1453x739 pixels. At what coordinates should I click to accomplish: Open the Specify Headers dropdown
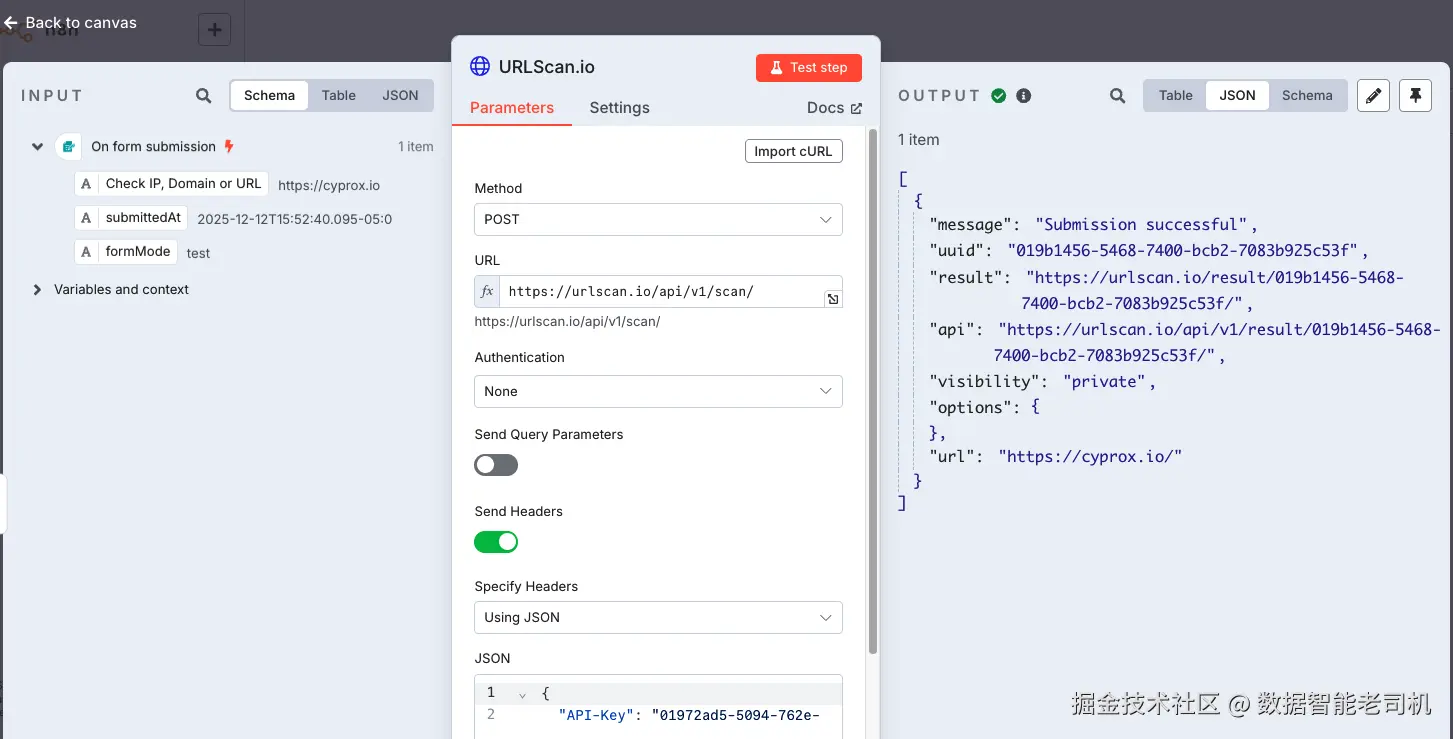[658, 618]
